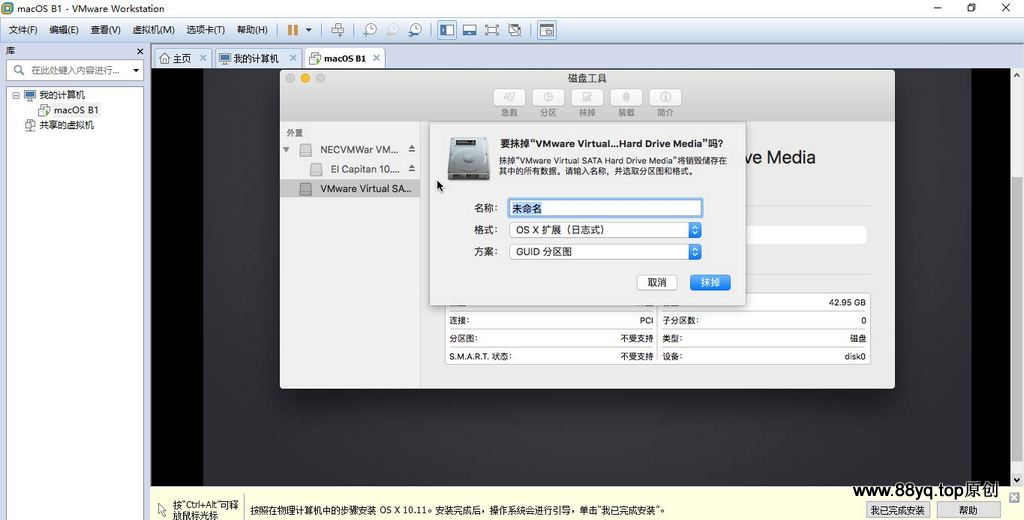The image size is (1024, 520).
Task: Open the 编辑(E) menu
Action: tap(63, 30)
